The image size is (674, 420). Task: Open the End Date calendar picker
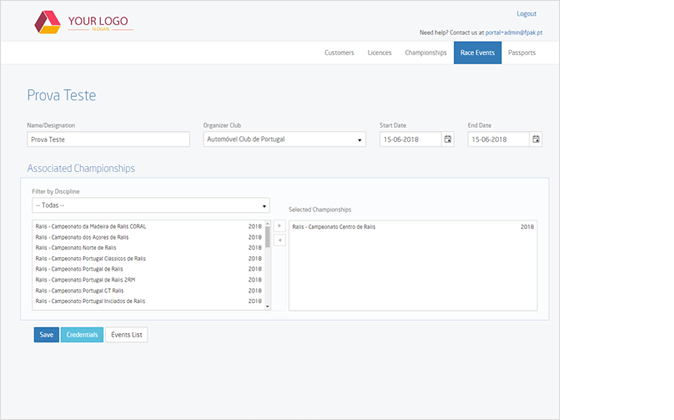(536, 139)
